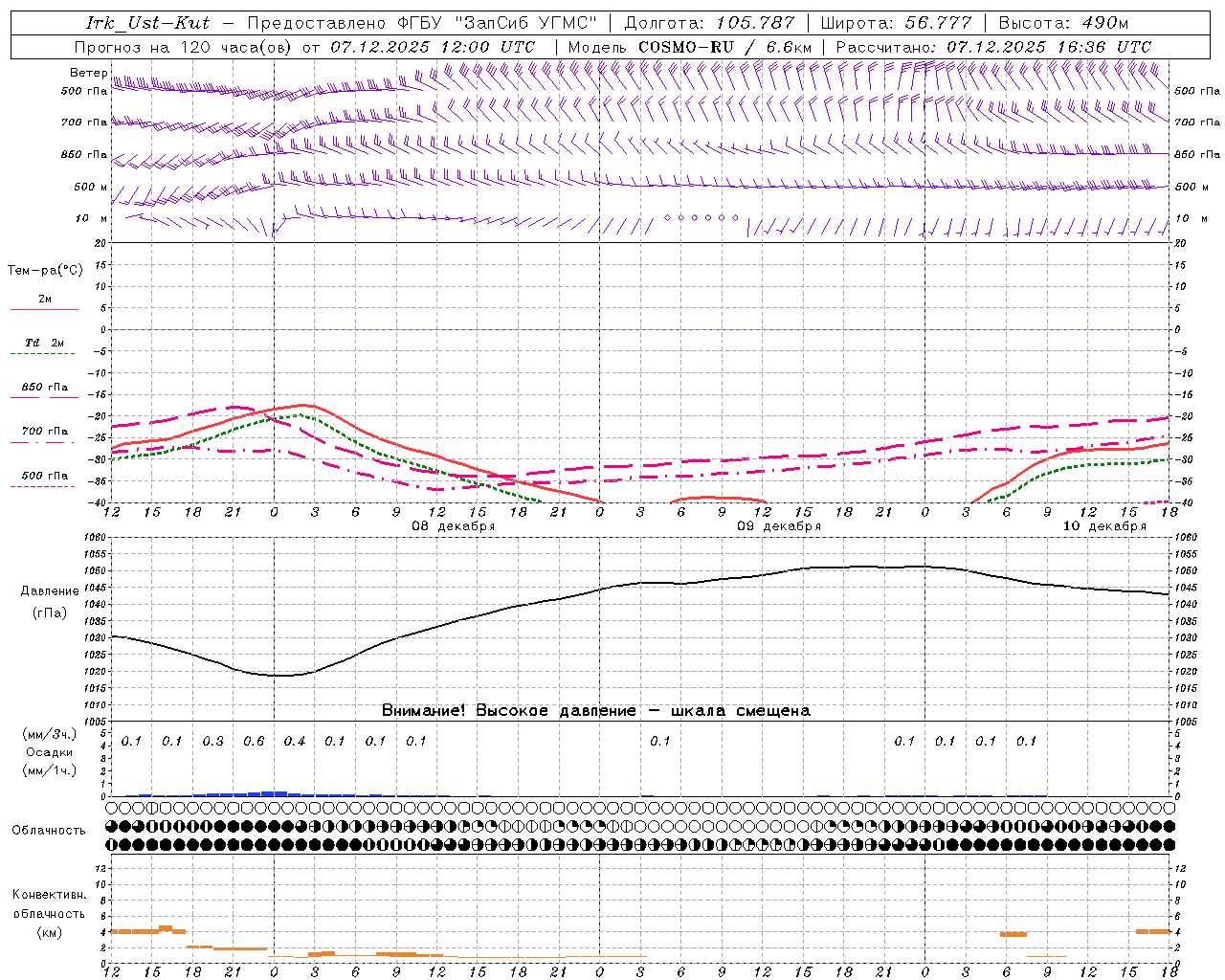Click the Давление pressure panel title
The image size is (1225, 980).
[50, 591]
